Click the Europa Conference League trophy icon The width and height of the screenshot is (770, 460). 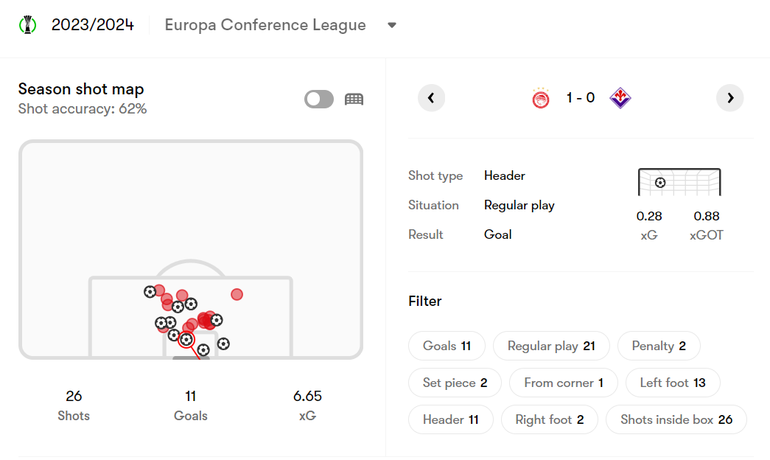coord(28,25)
